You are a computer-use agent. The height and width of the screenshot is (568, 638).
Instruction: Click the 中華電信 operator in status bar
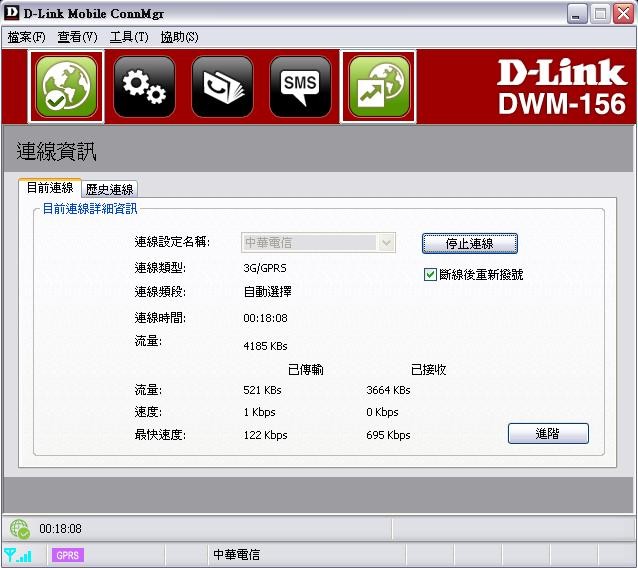tap(236, 555)
